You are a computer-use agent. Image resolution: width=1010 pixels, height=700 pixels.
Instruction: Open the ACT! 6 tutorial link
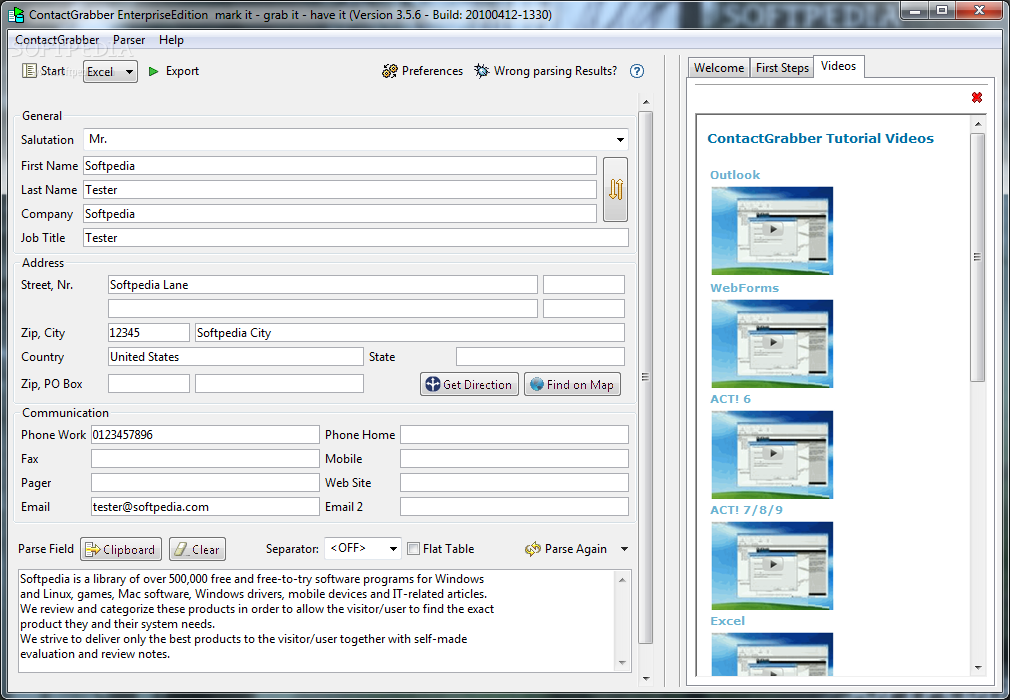[730, 399]
